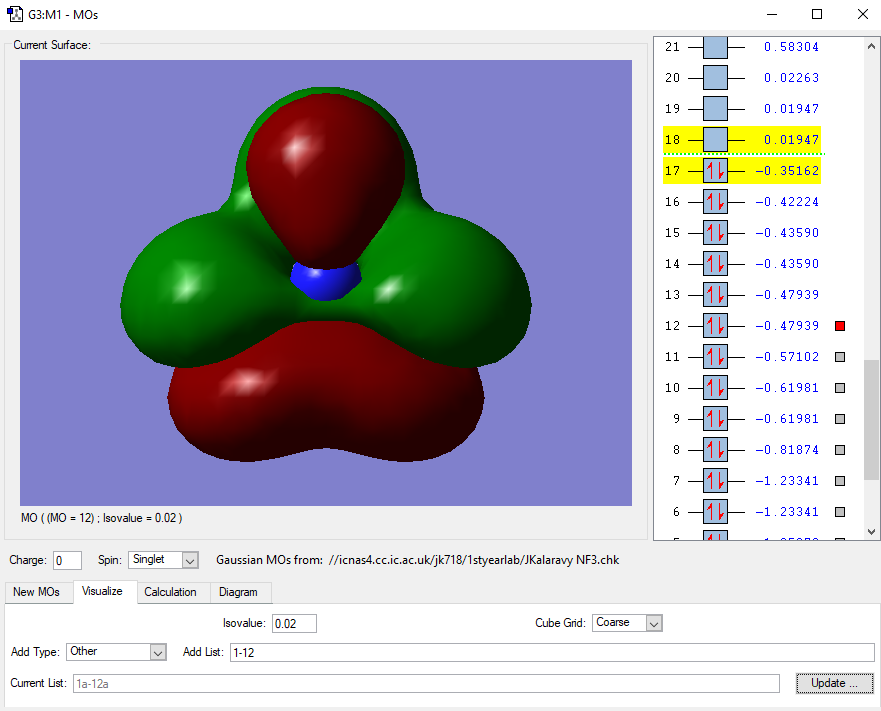Click the orbital 10 occupancy box
The height and width of the screenshot is (711, 881).
pos(715,388)
